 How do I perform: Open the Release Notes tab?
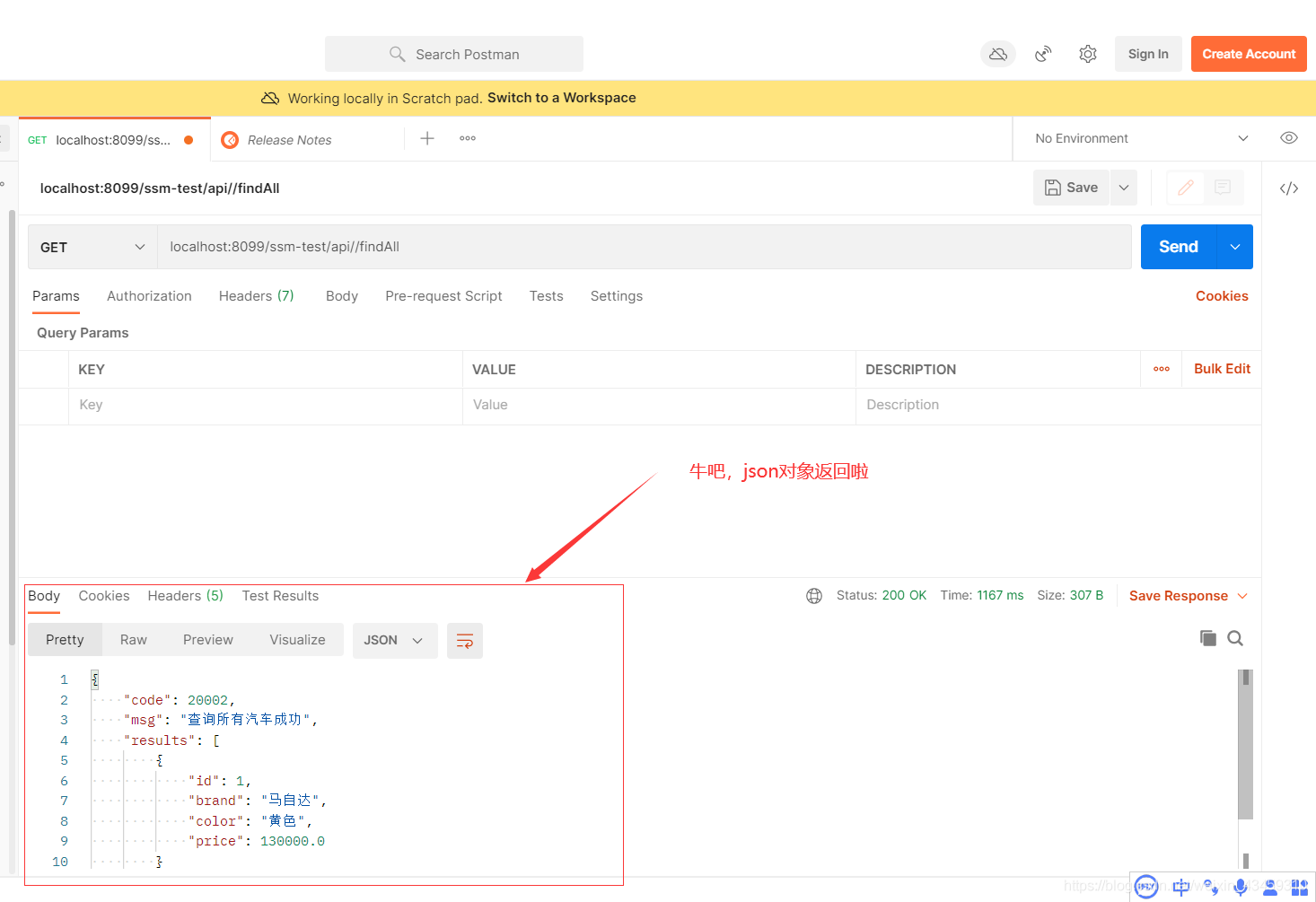click(x=289, y=140)
